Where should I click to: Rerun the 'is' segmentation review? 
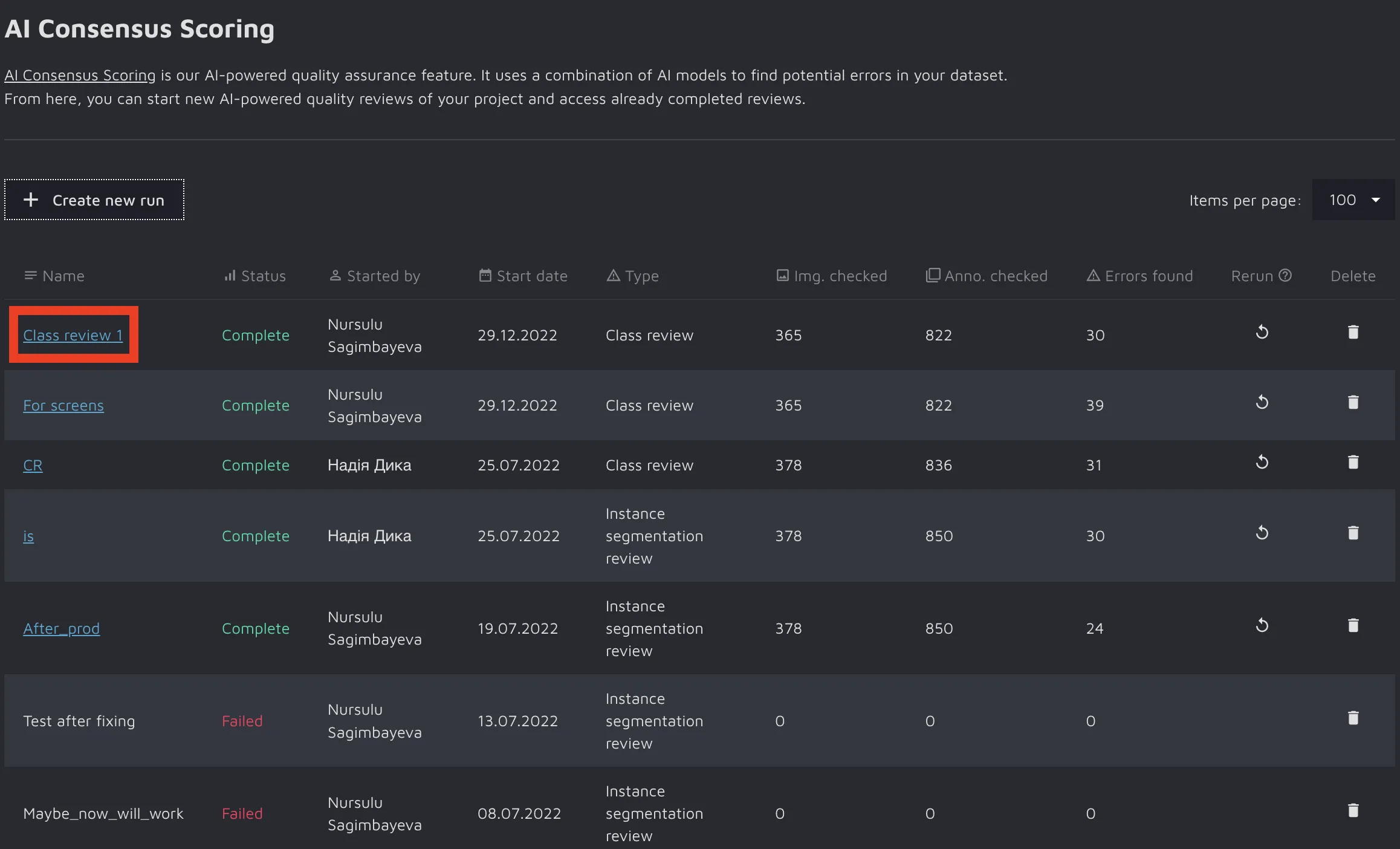click(x=1262, y=533)
